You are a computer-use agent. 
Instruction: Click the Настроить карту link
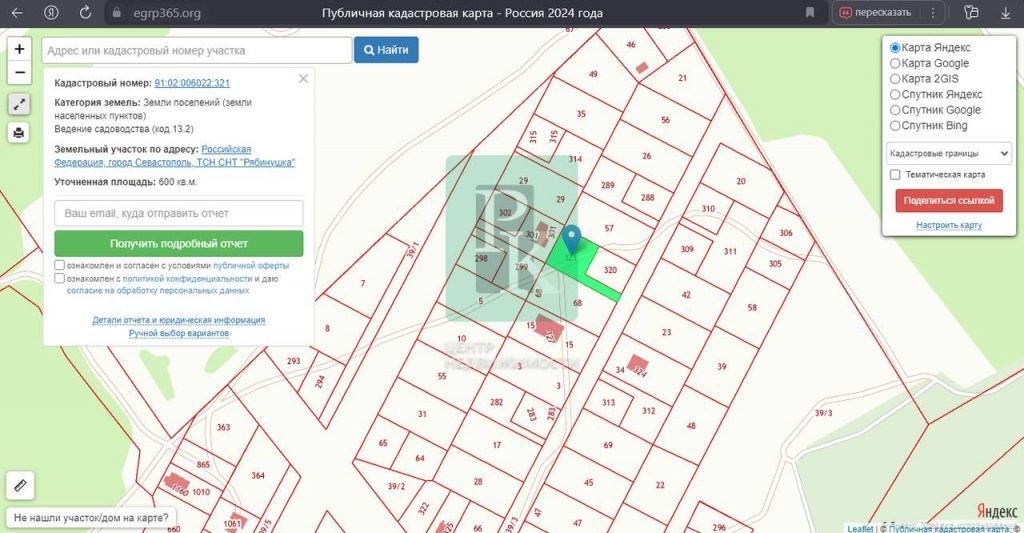click(x=948, y=225)
